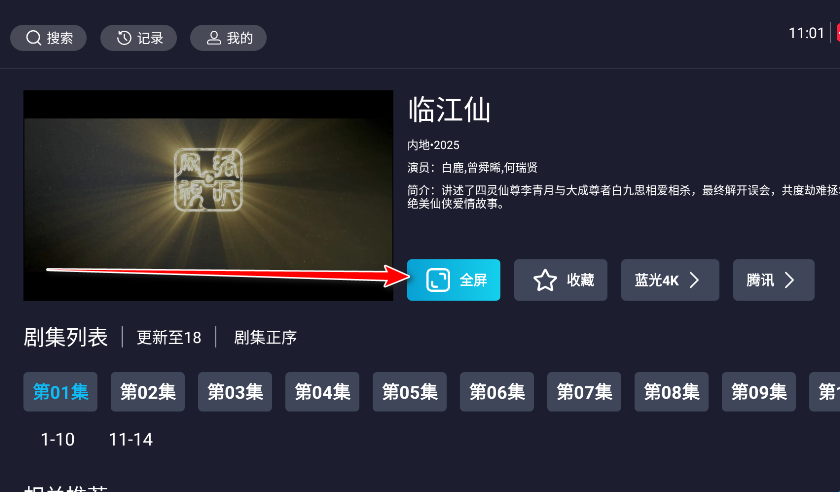840x492 pixels.
Task: Play episode 第02集
Action: click(148, 392)
